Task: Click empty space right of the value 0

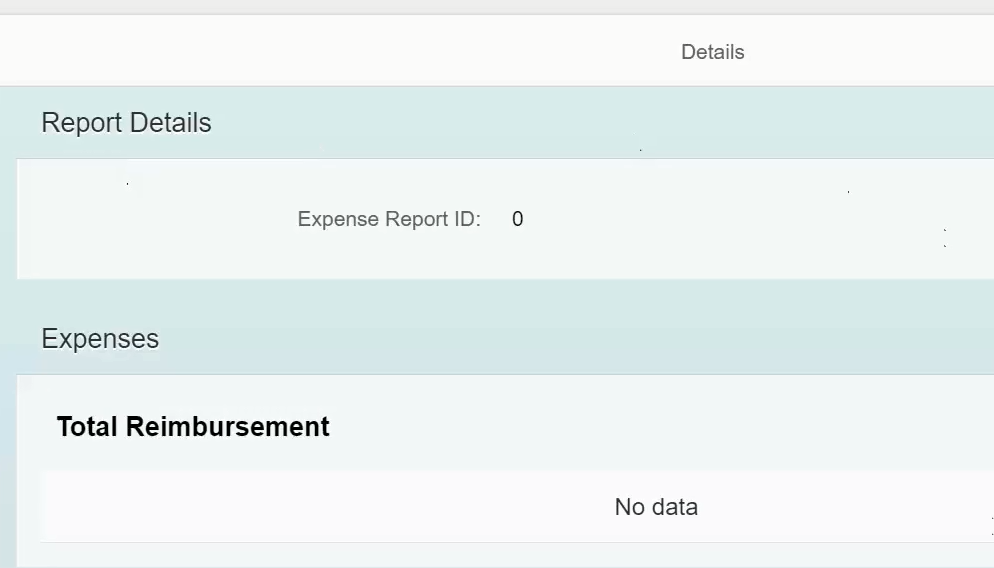Action: click(729, 219)
